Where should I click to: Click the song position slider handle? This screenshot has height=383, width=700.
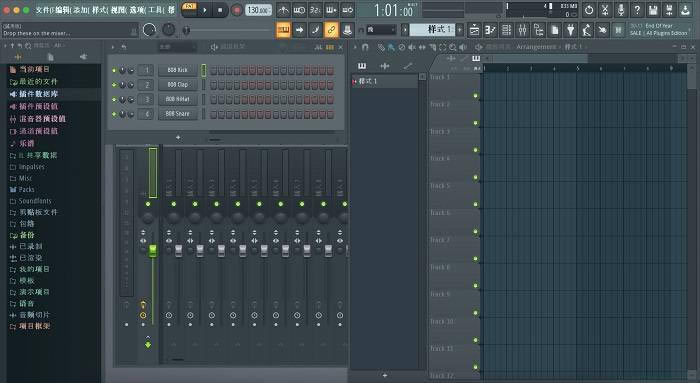186,30
